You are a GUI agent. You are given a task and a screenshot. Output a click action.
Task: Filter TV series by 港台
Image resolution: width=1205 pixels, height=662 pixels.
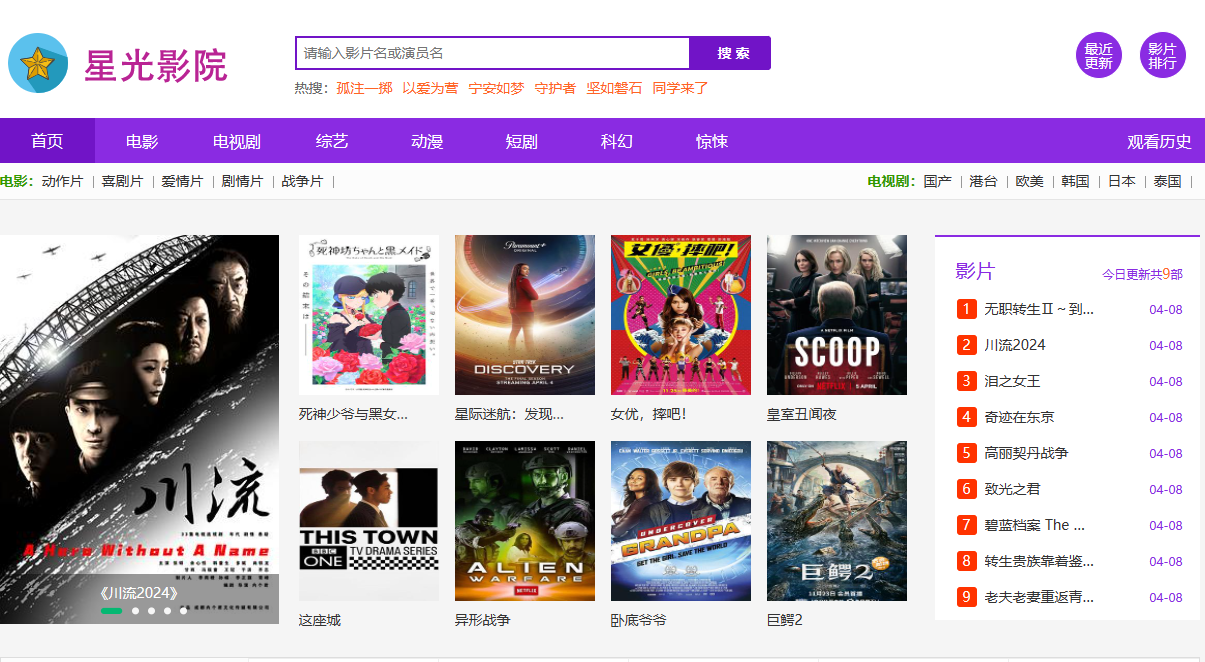tap(984, 181)
